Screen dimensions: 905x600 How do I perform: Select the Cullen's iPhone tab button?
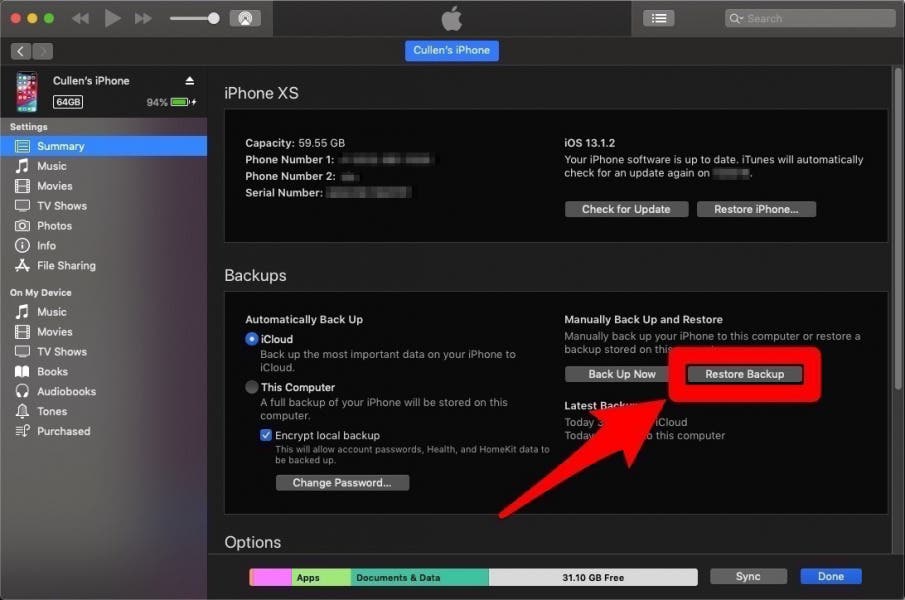[451, 50]
